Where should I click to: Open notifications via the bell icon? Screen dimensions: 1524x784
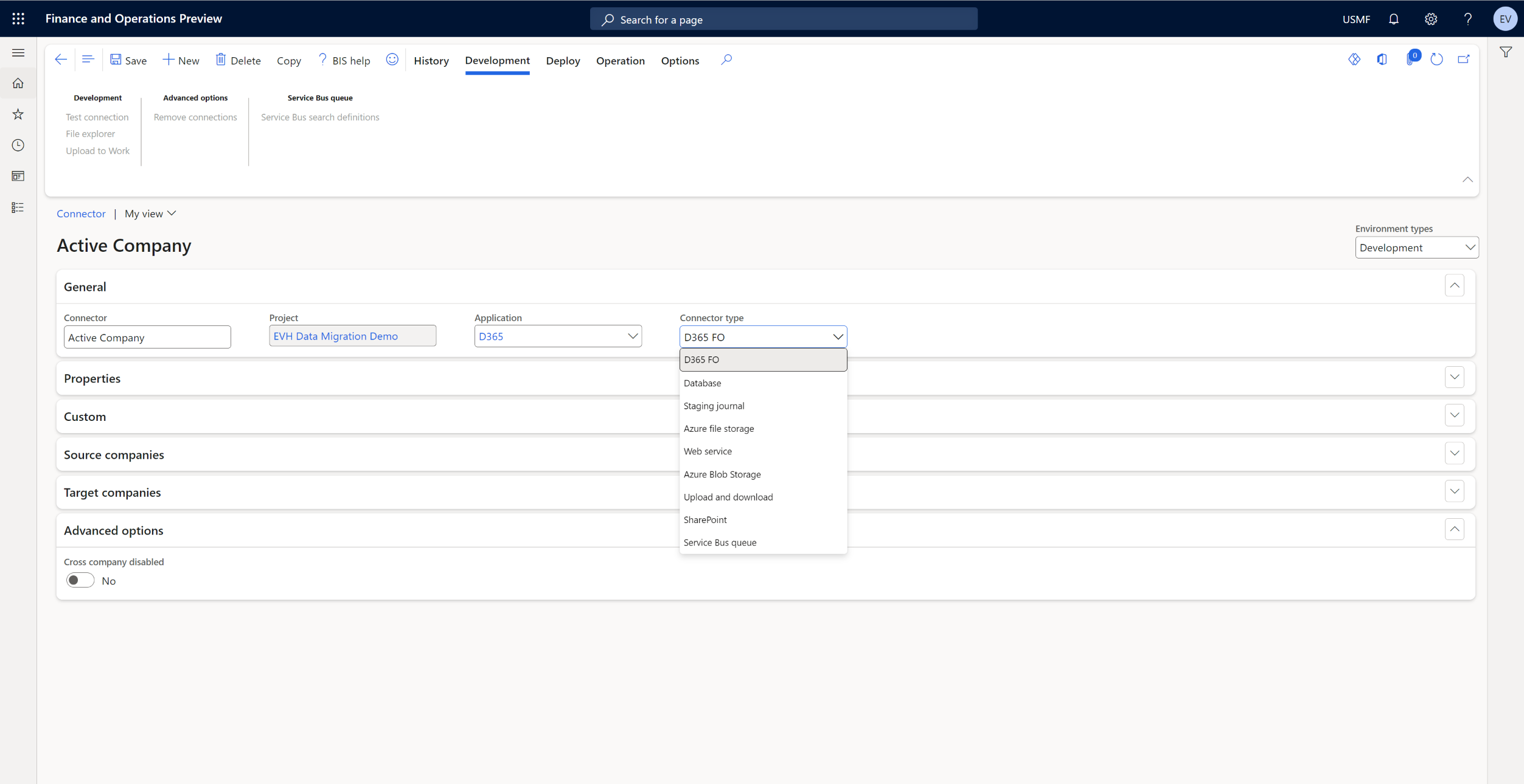pyautogui.click(x=1394, y=19)
